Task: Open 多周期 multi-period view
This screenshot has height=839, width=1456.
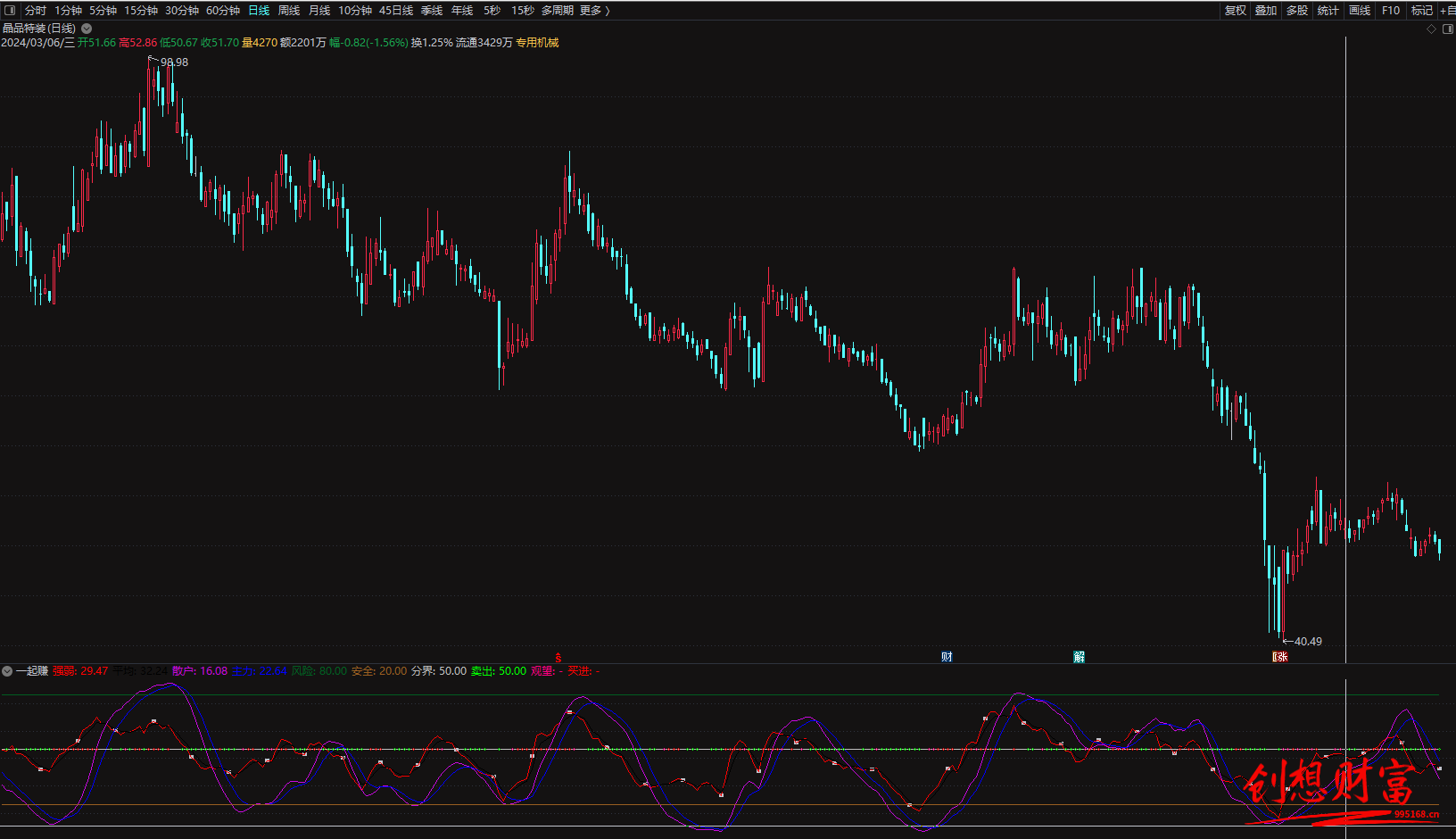Action: (558, 11)
